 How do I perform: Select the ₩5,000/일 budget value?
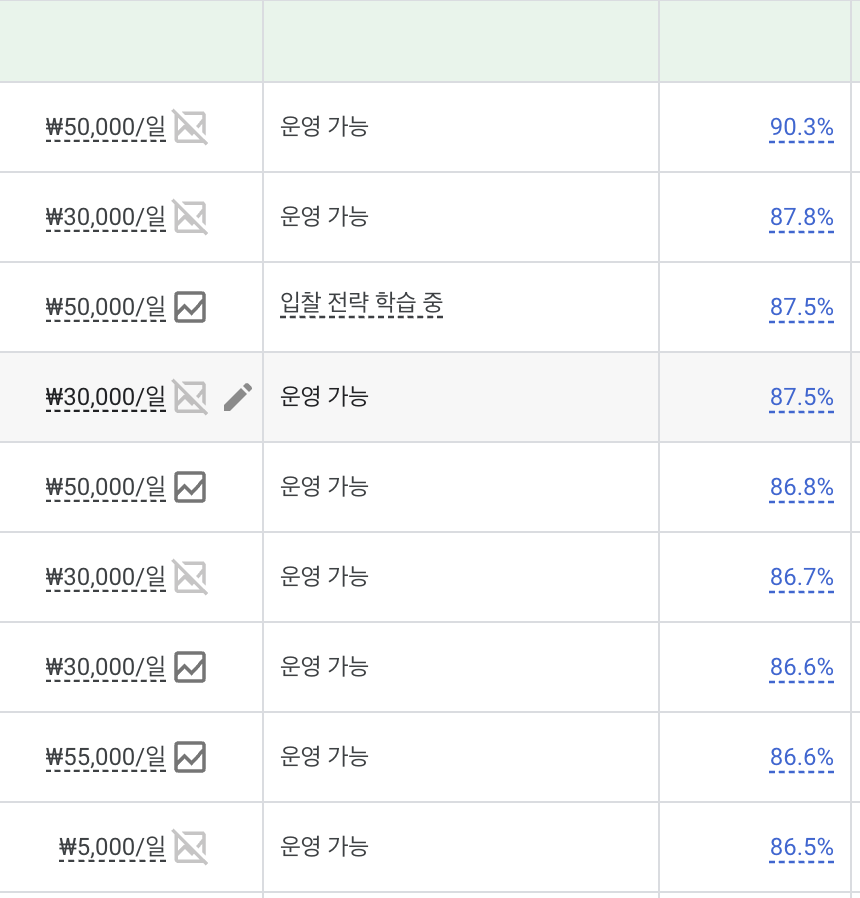click(112, 846)
